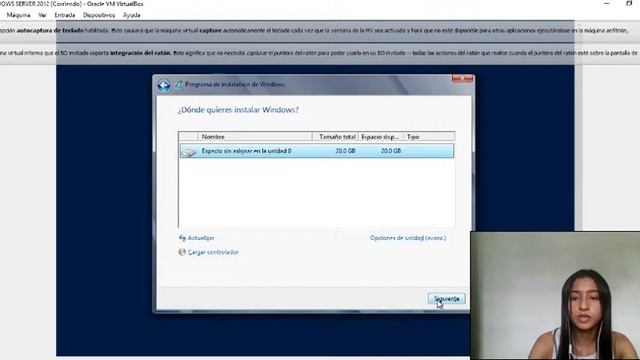The height and width of the screenshot is (360, 640).
Task: Click the Cargar controlador link
Action: coord(213,252)
